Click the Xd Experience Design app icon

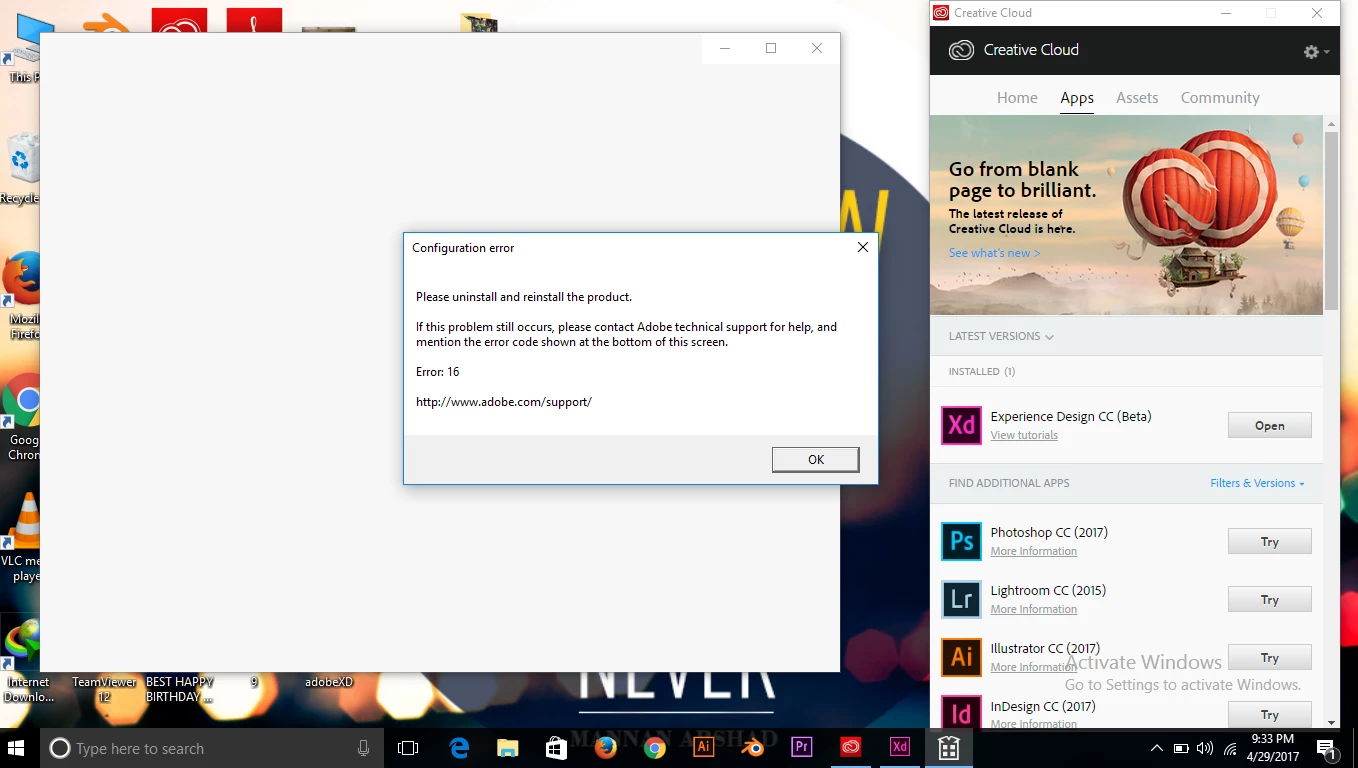pyautogui.click(x=961, y=425)
